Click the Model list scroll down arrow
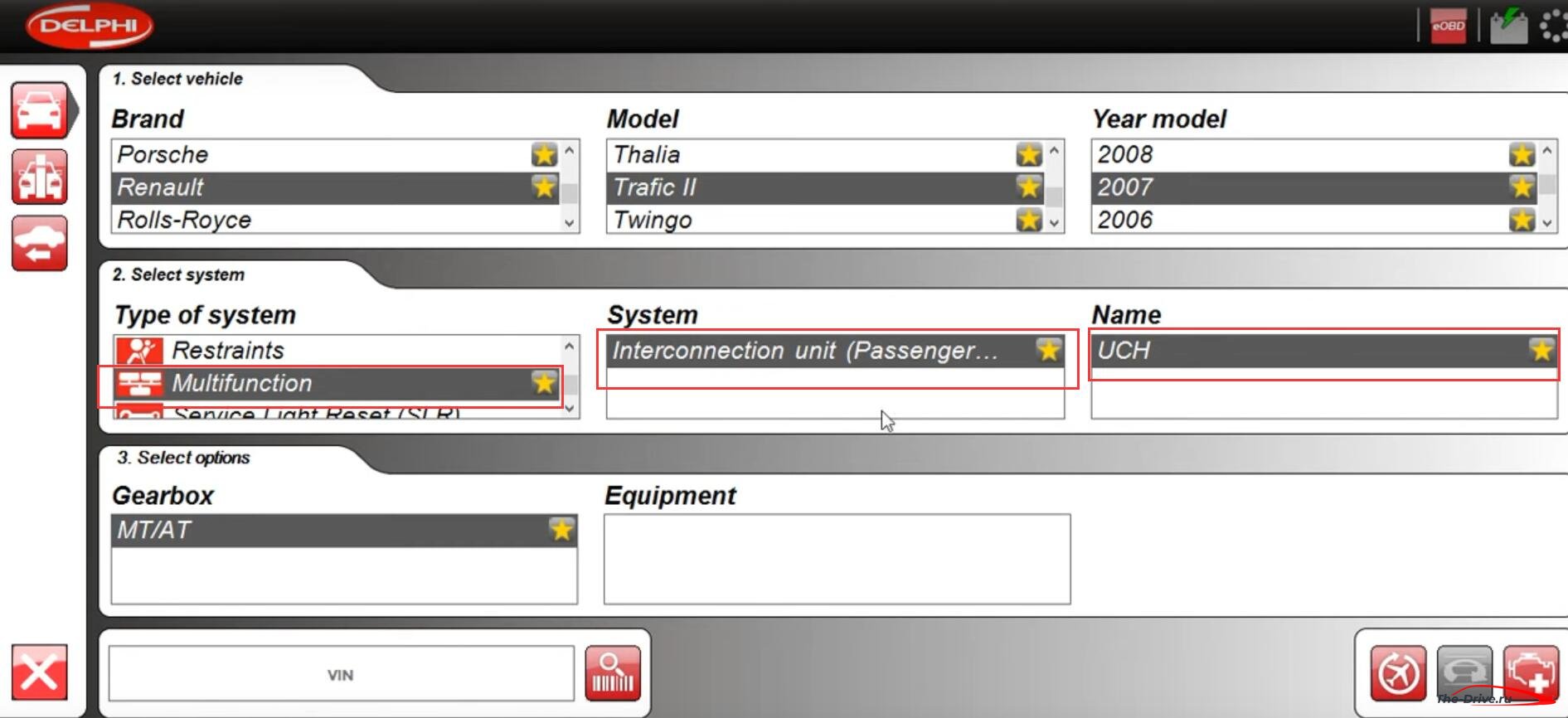Viewport: 1568px width, 718px height. [x=1055, y=222]
